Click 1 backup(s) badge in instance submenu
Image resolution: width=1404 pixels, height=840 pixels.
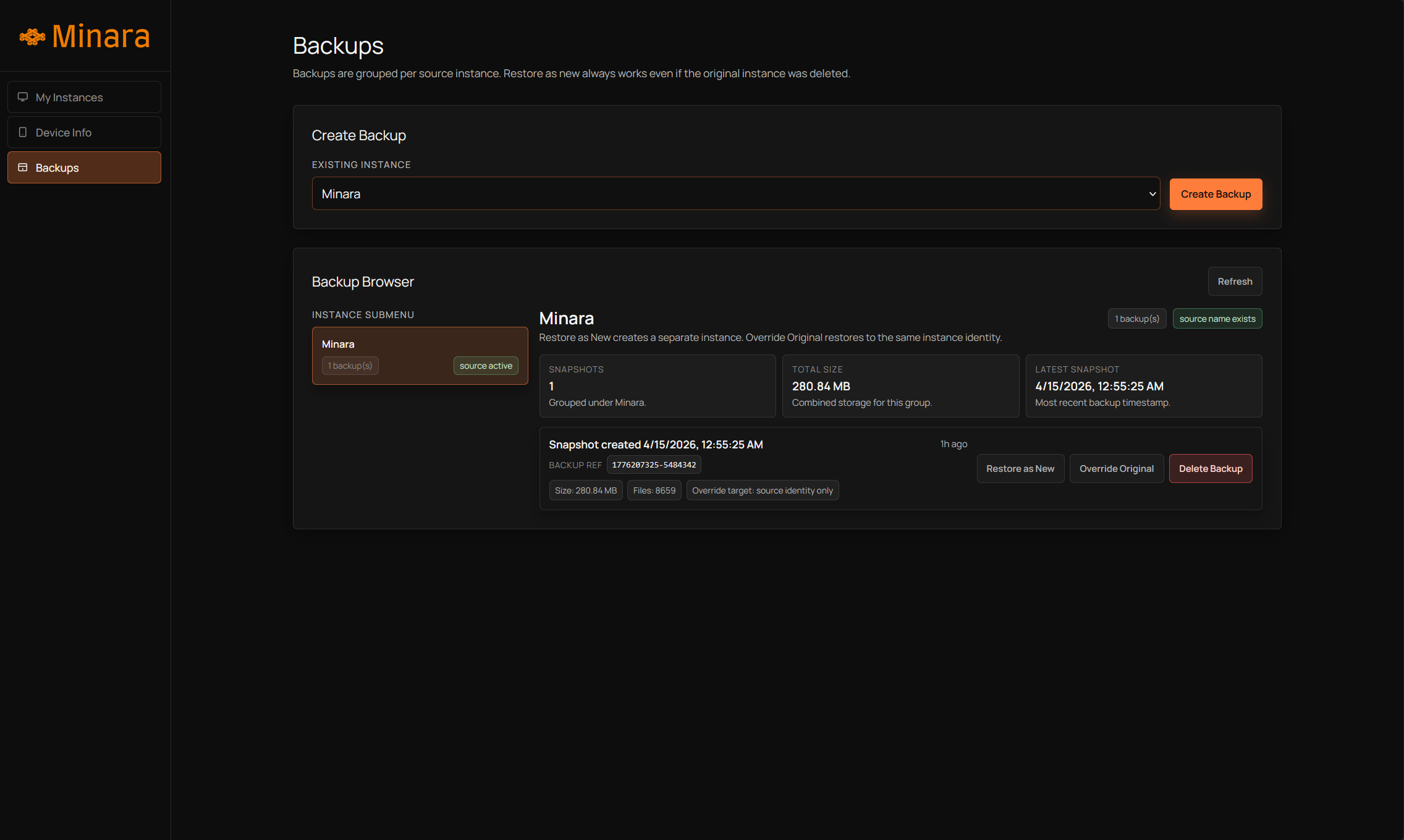pos(350,366)
